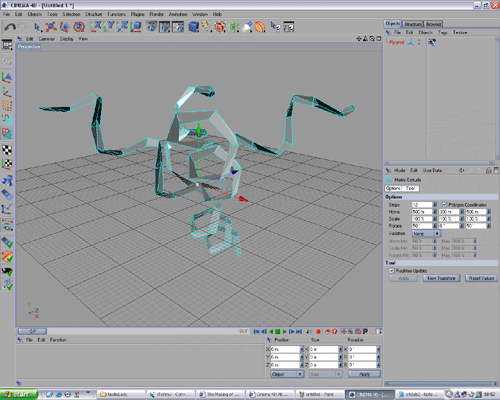
Task: Add a cube primitive object icon
Action: [193, 27]
